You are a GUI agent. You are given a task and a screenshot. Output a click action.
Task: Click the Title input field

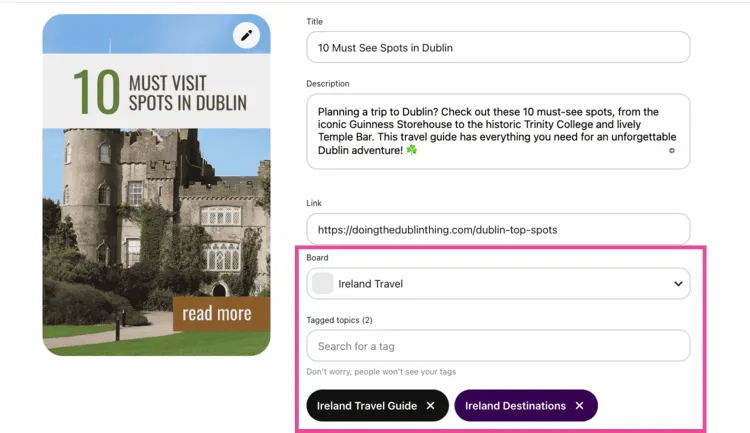pyautogui.click(x=498, y=47)
